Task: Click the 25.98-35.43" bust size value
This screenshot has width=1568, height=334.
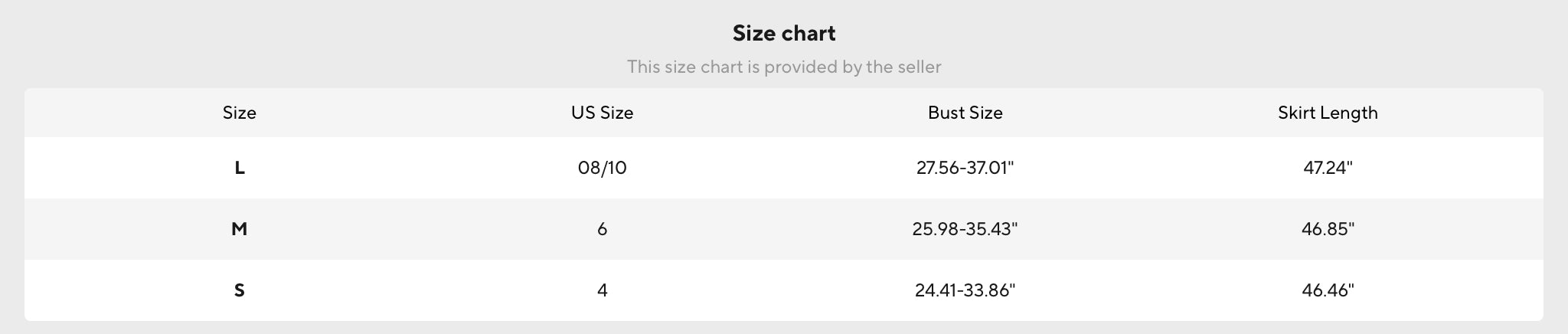Action: 965,229
